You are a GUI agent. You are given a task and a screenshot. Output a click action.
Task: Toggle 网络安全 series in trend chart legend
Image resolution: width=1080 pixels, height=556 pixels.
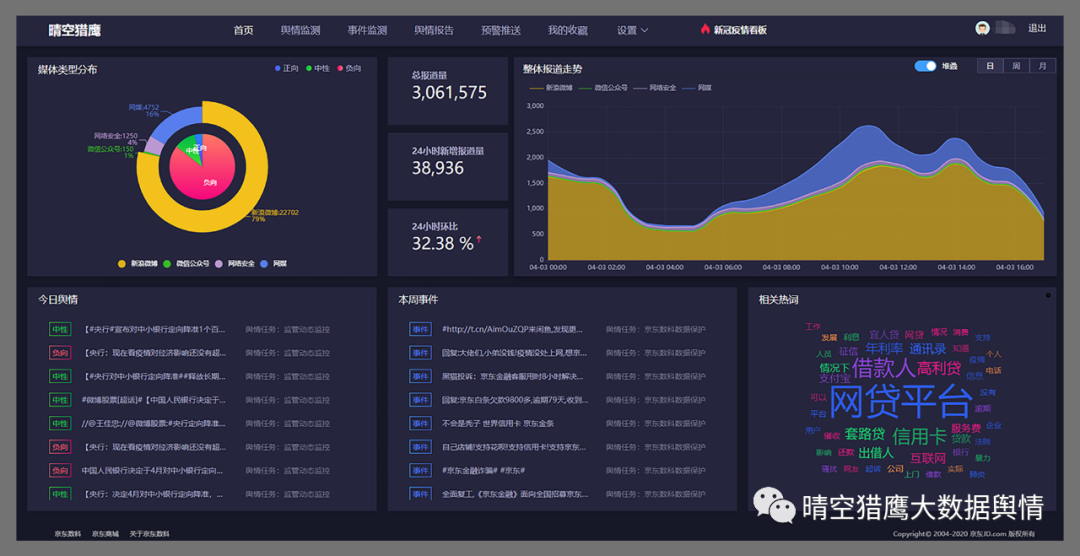654,87
